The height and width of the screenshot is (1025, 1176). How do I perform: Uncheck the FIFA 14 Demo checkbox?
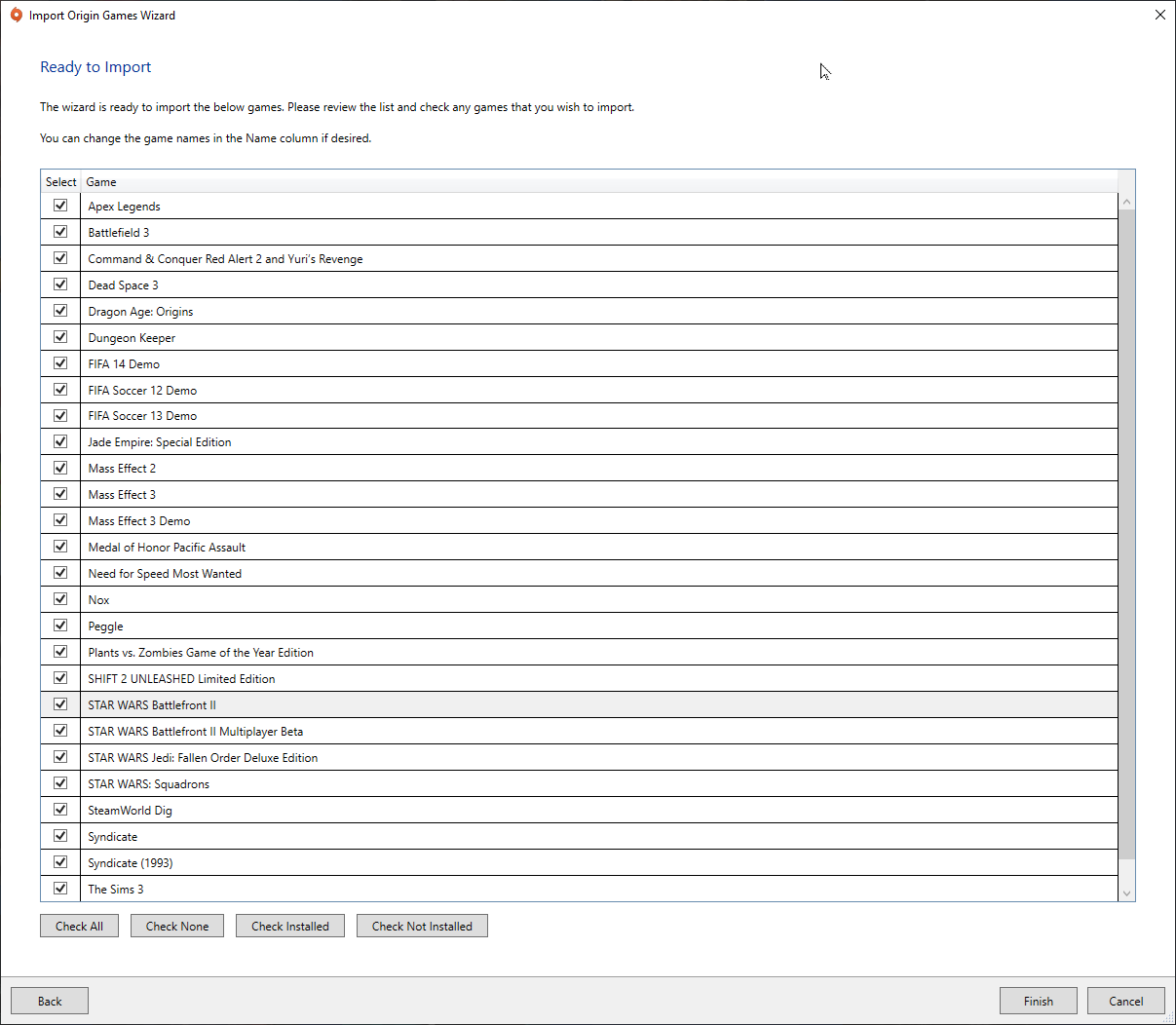(60, 363)
